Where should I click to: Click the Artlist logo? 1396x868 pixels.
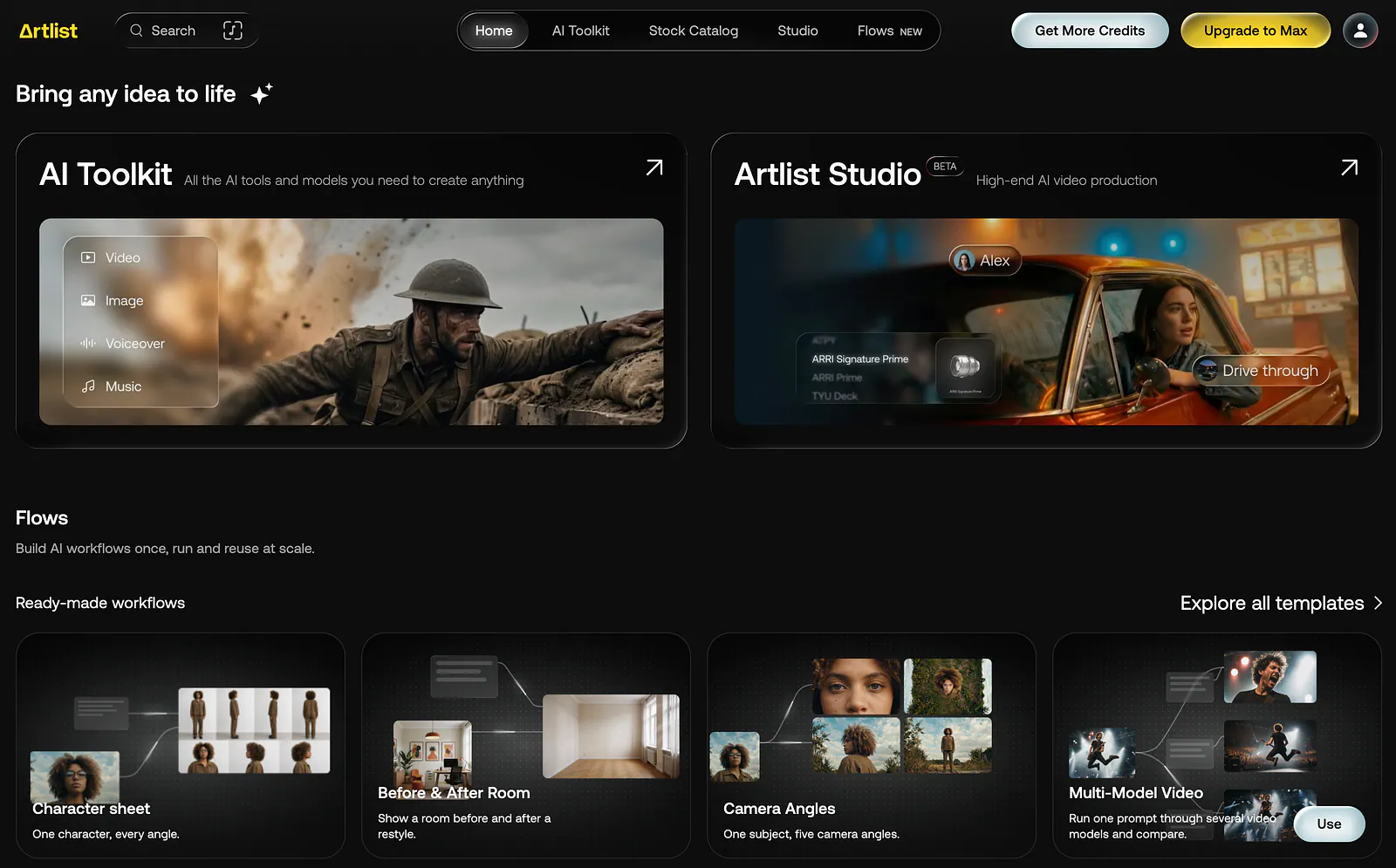[x=48, y=31]
